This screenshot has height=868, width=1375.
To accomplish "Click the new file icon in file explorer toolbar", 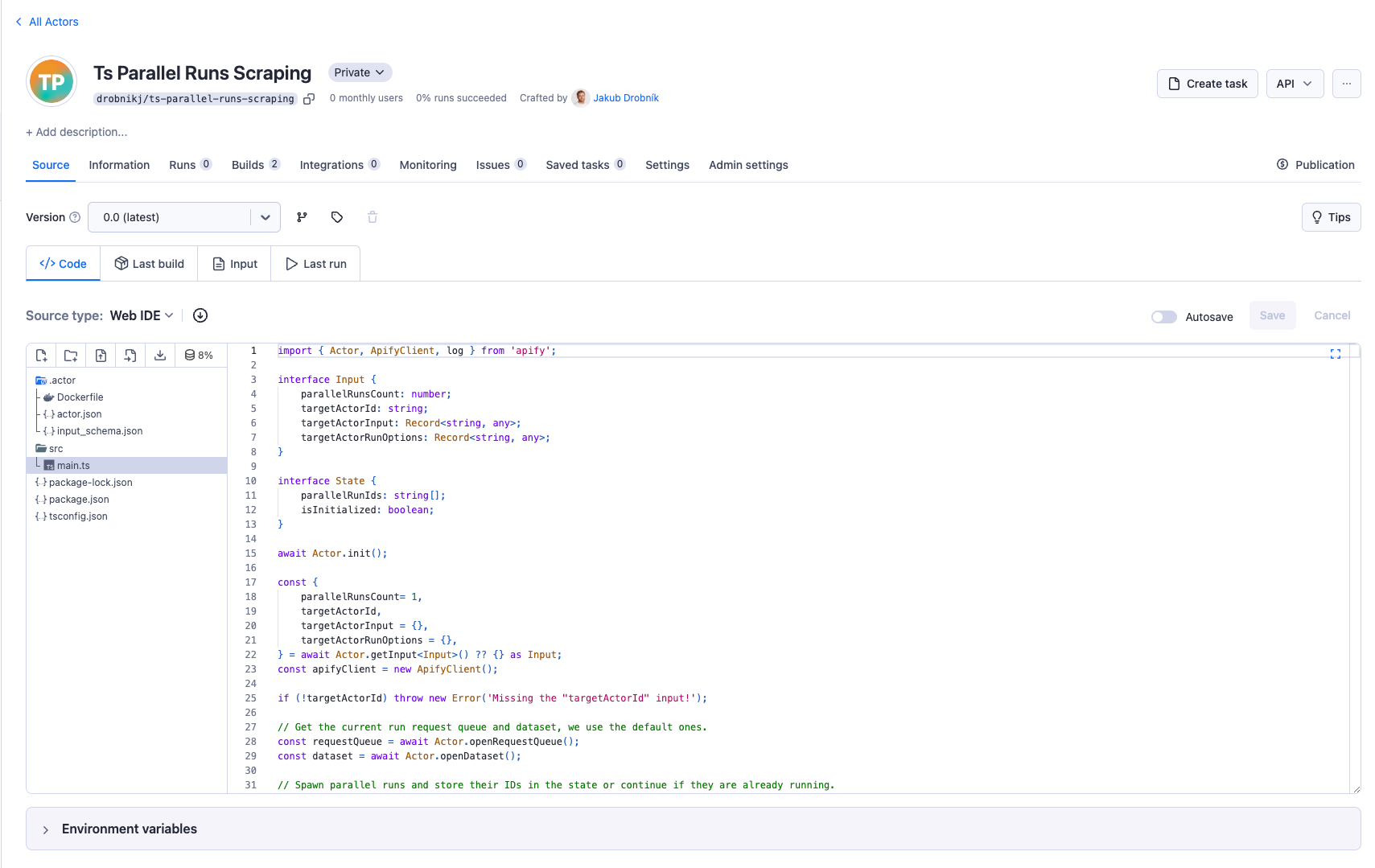I will (41, 356).
